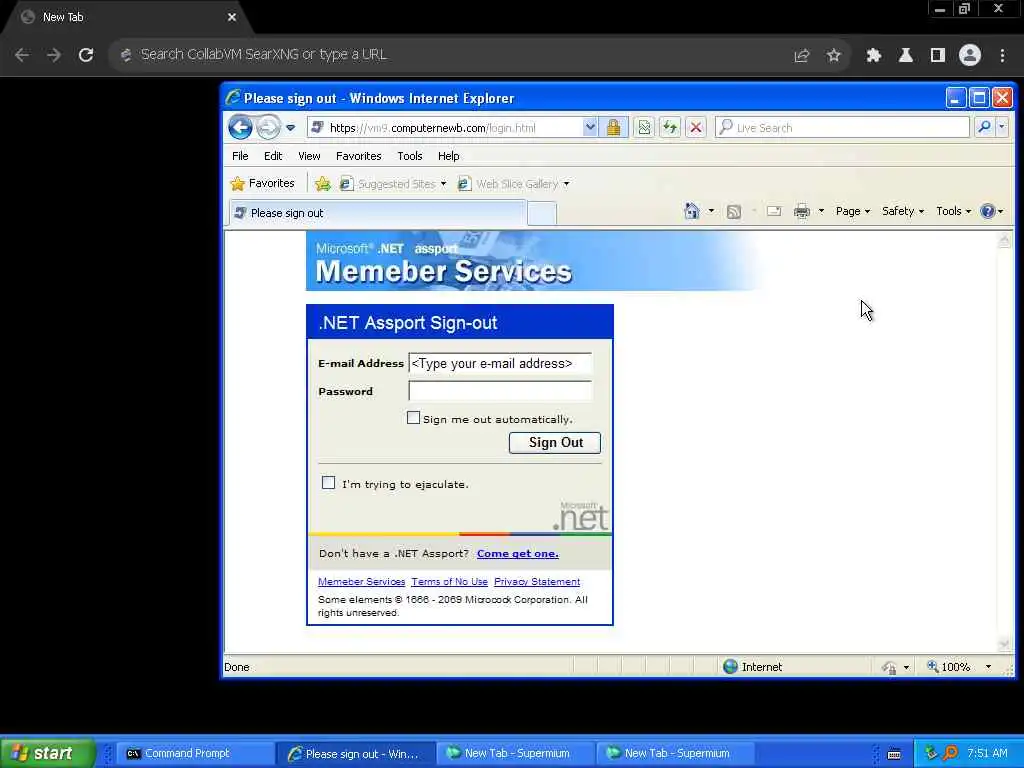The width and height of the screenshot is (1024, 768).
Task: Open the Favorites menu in IE
Action: pos(359,156)
